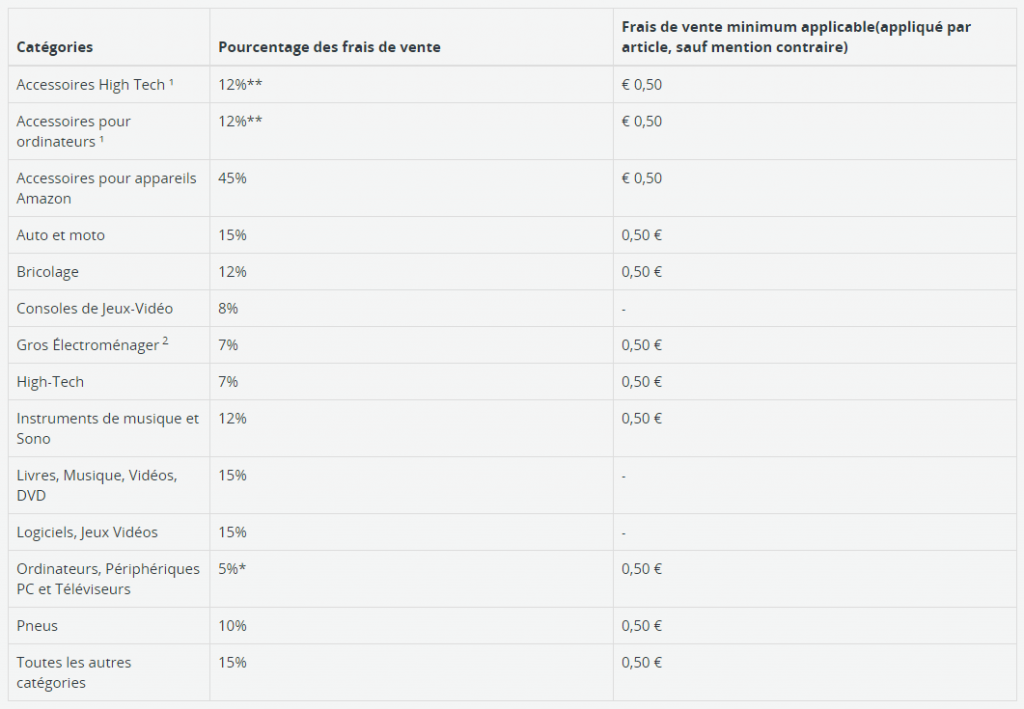Select Instruments de musique et Sono cell
This screenshot has height=709, width=1024.
[x=108, y=428]
